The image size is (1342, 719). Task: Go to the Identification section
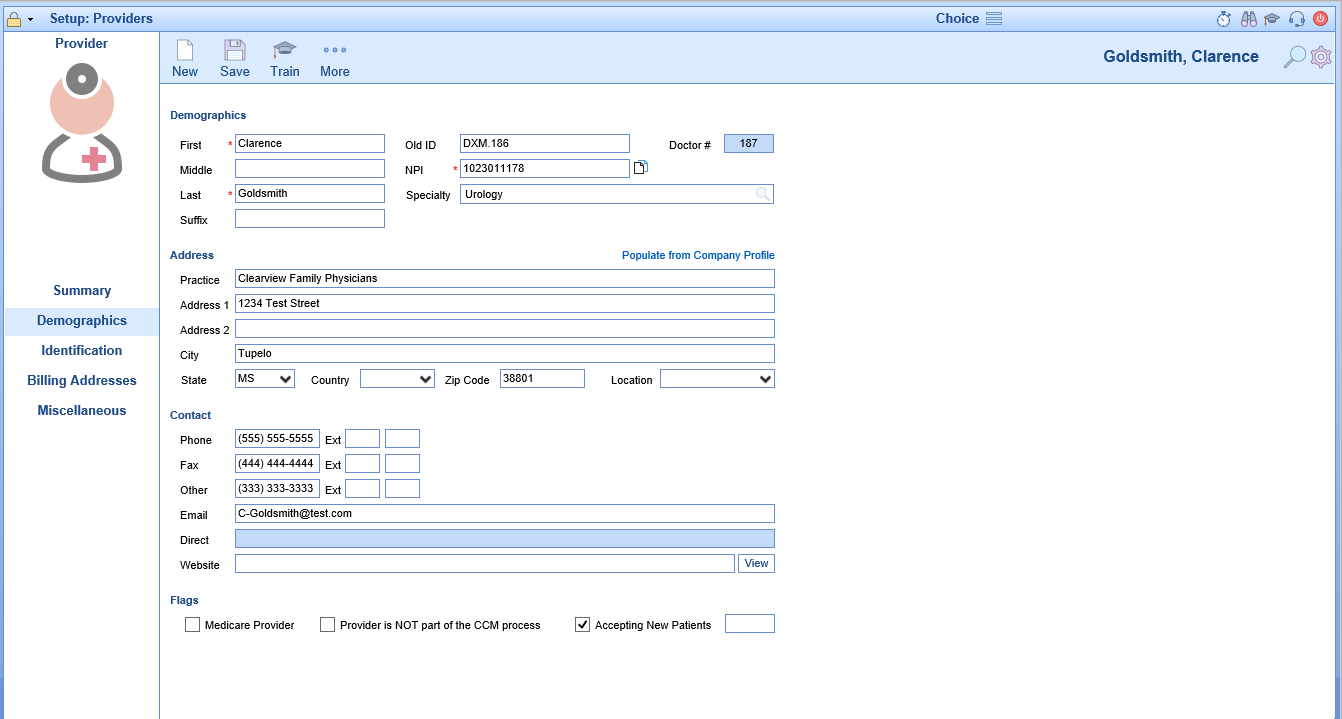pos(82,351)
